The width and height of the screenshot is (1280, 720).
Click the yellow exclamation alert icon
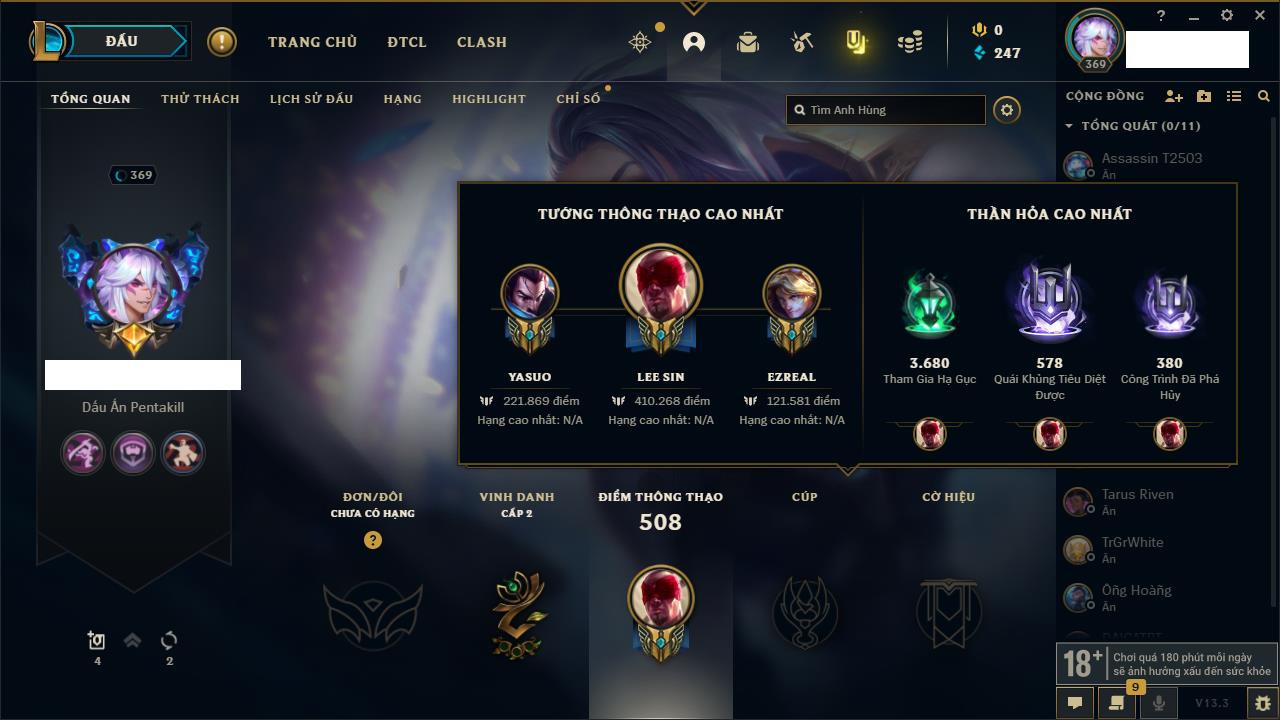(222, 42)
